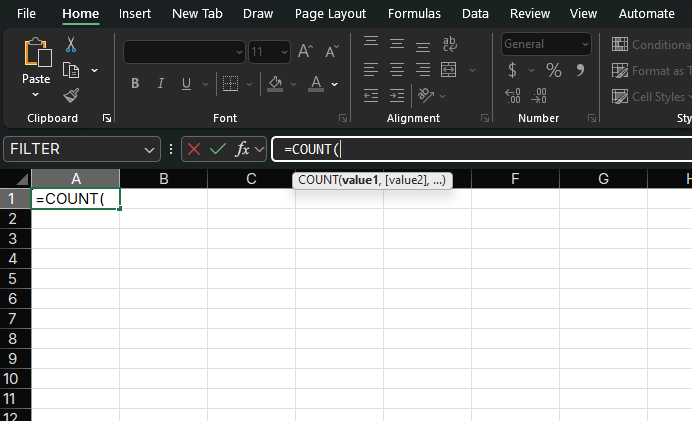Switch to the Formulas tab
692x421 pixels.
[x=414, y=14]
